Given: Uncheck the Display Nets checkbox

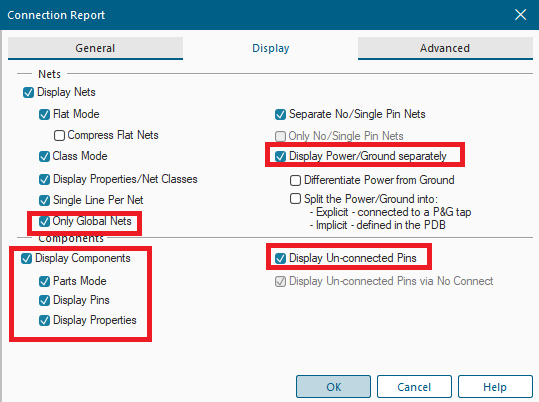Looking at the screenshot, I should [x=28, y=92].
